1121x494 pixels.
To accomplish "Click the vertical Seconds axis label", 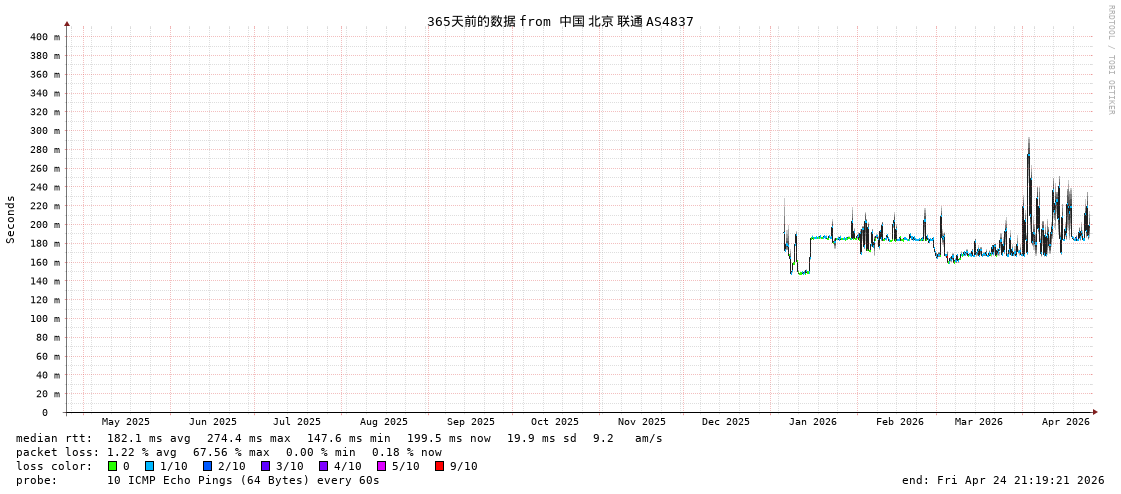I will [x=11, y=219].
